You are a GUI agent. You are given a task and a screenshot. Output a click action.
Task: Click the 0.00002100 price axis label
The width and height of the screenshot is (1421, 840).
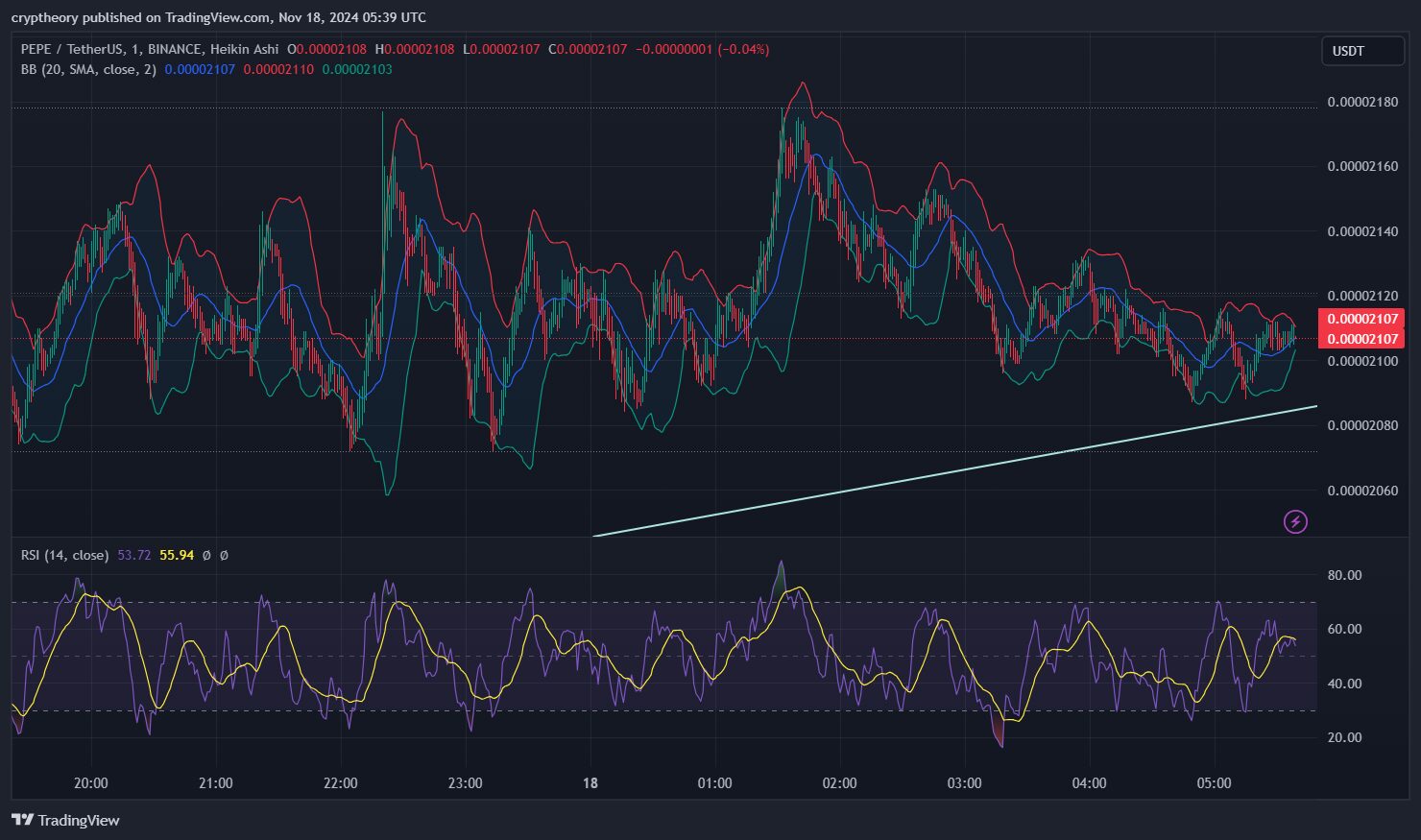[1362, 361]
